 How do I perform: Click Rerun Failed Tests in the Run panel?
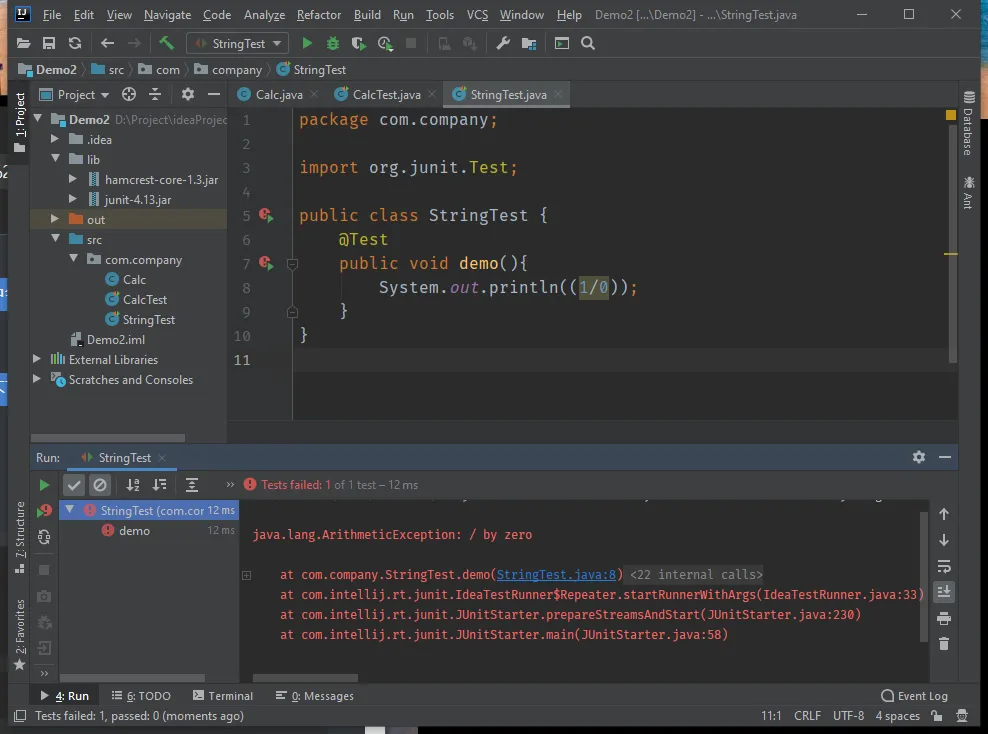44,511
